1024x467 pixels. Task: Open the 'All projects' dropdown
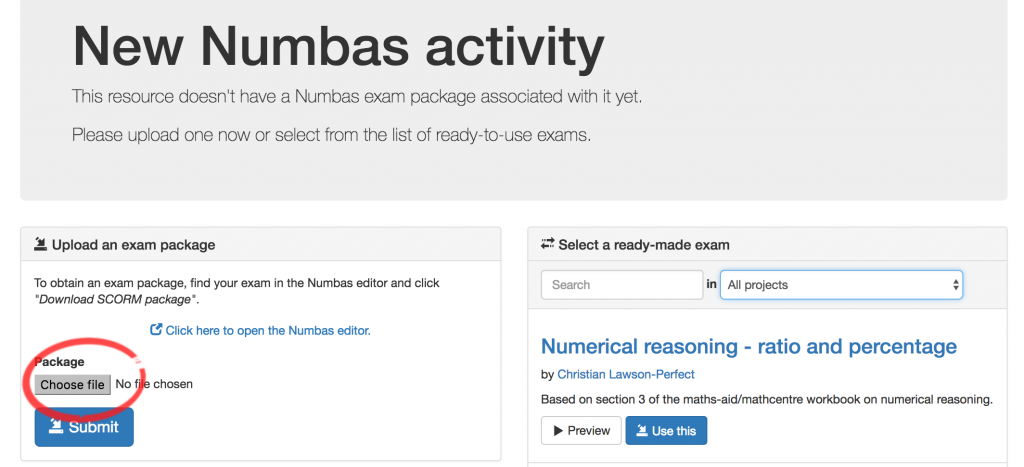(841, 285)
